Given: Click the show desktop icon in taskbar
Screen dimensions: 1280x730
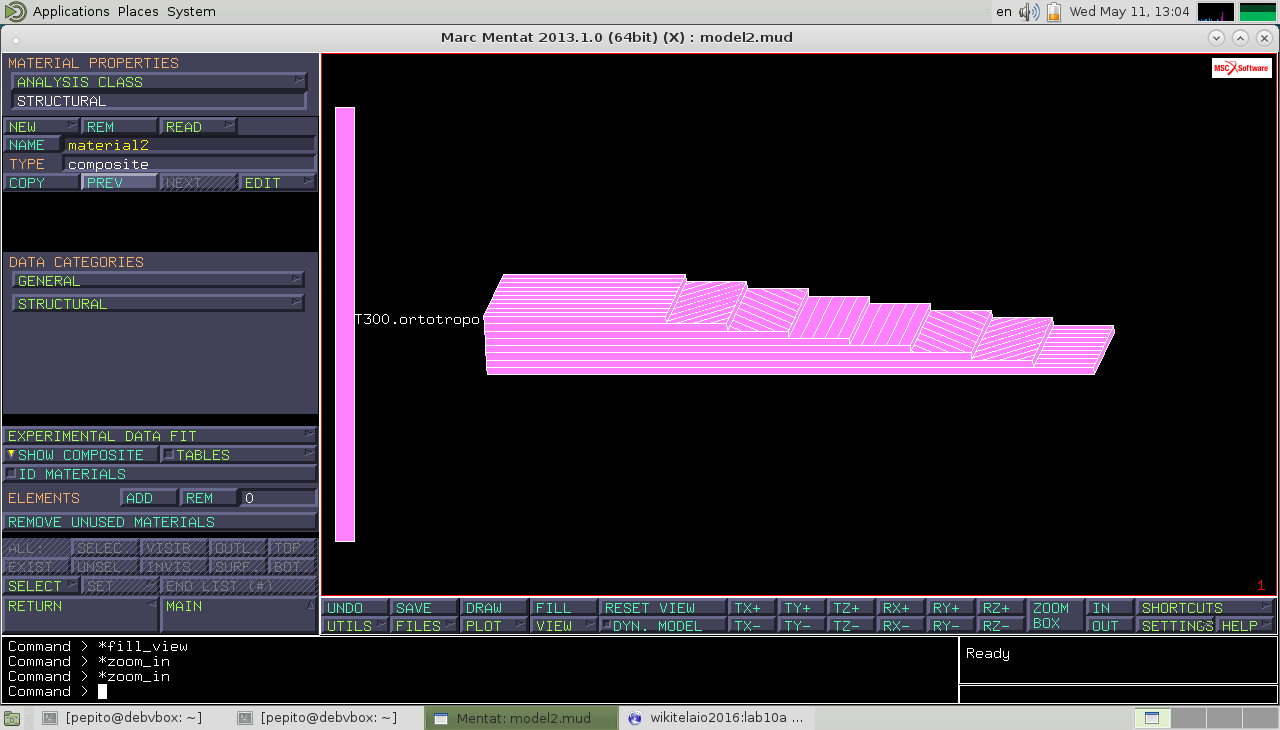Looking at the screenshot, I should pyautogui.click(x=12, y=718).
